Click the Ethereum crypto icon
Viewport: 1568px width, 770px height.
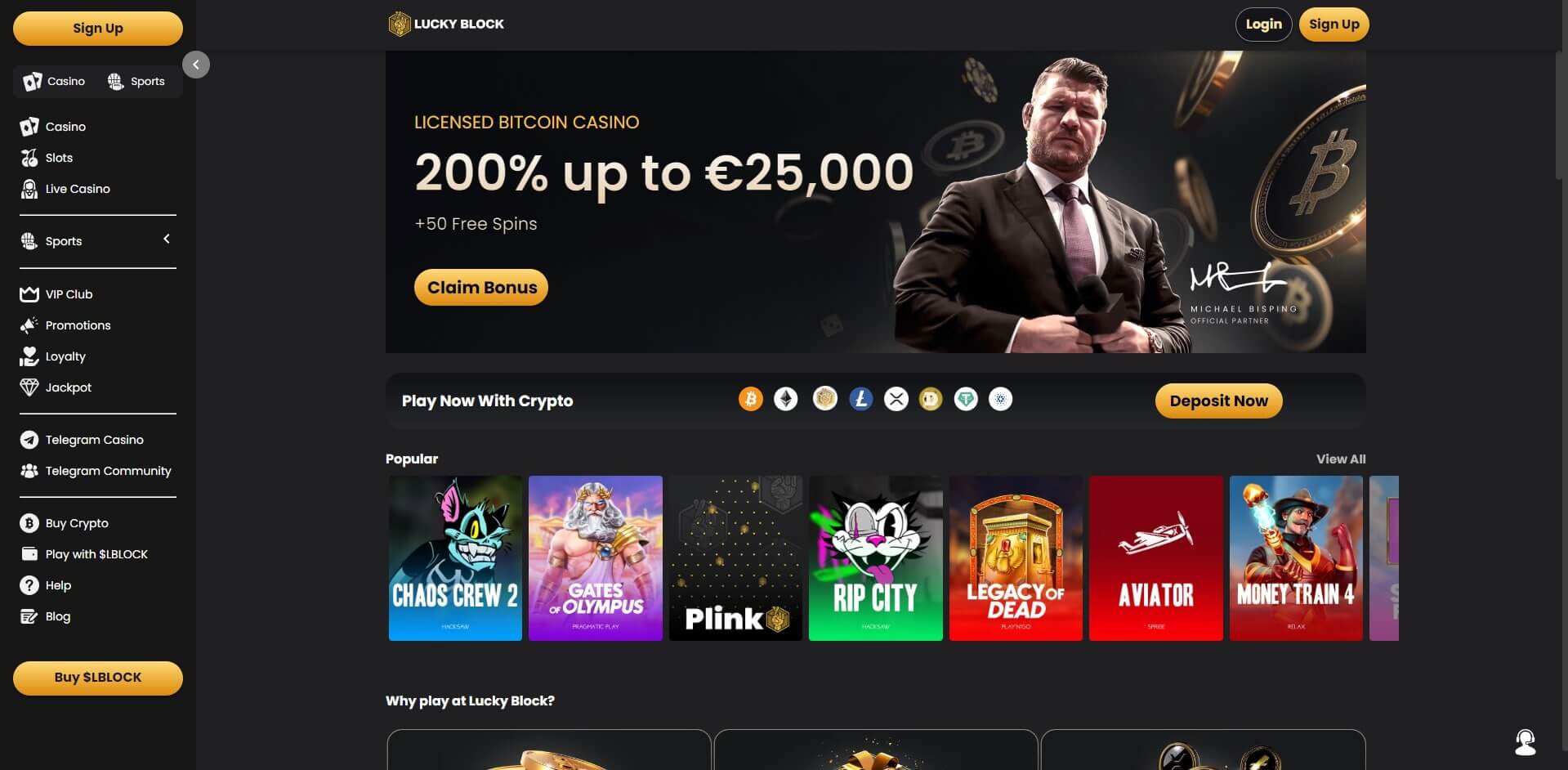[x=786, y=399]
